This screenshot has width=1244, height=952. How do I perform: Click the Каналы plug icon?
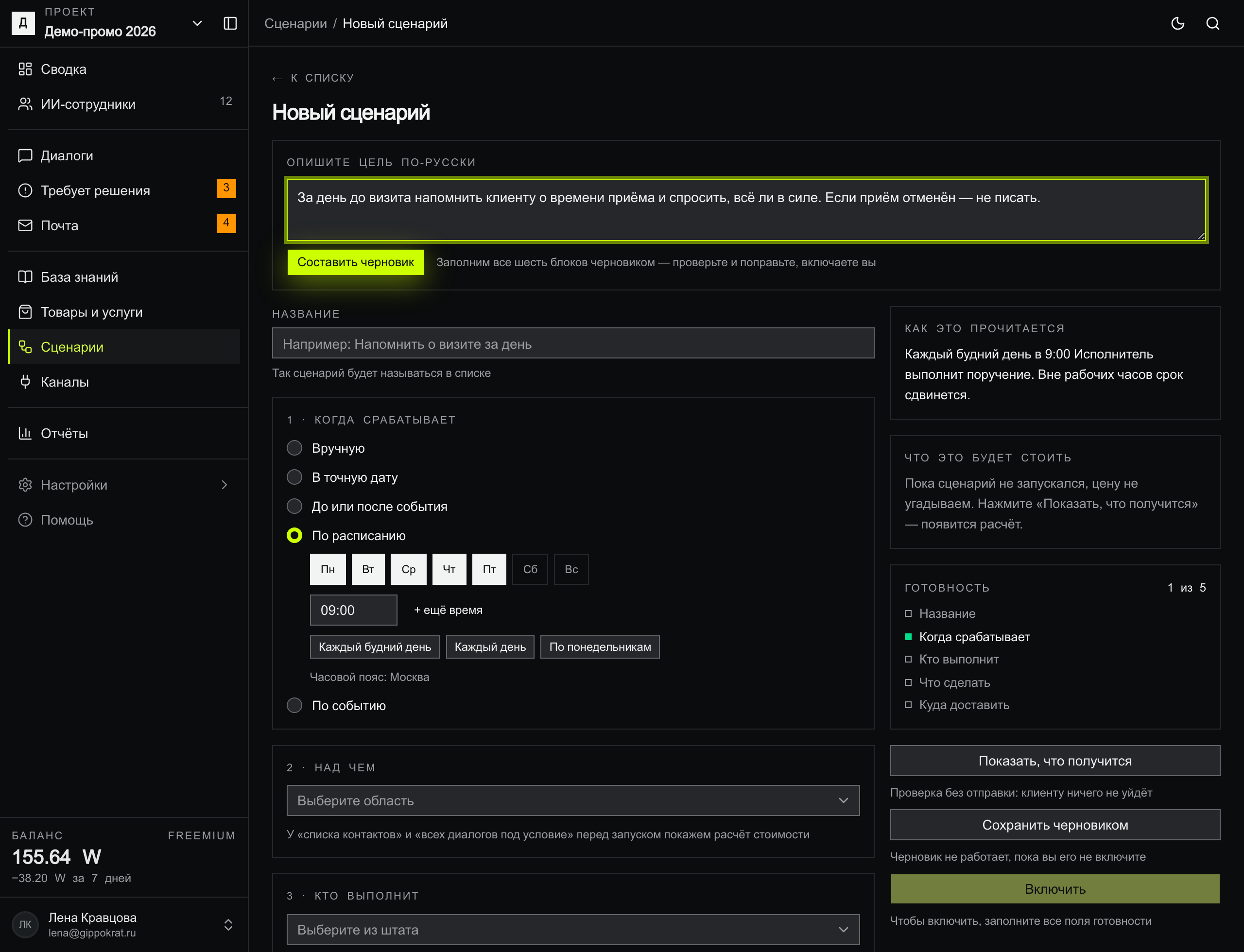point(25,382)
